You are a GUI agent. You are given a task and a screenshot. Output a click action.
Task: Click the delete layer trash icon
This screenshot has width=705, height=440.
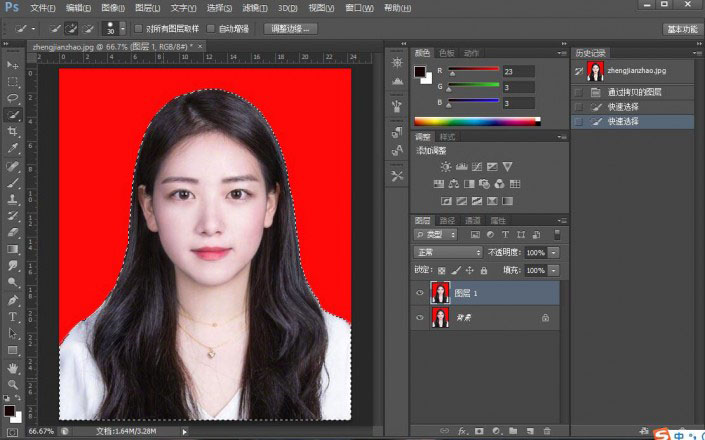[x=547, y=430]
